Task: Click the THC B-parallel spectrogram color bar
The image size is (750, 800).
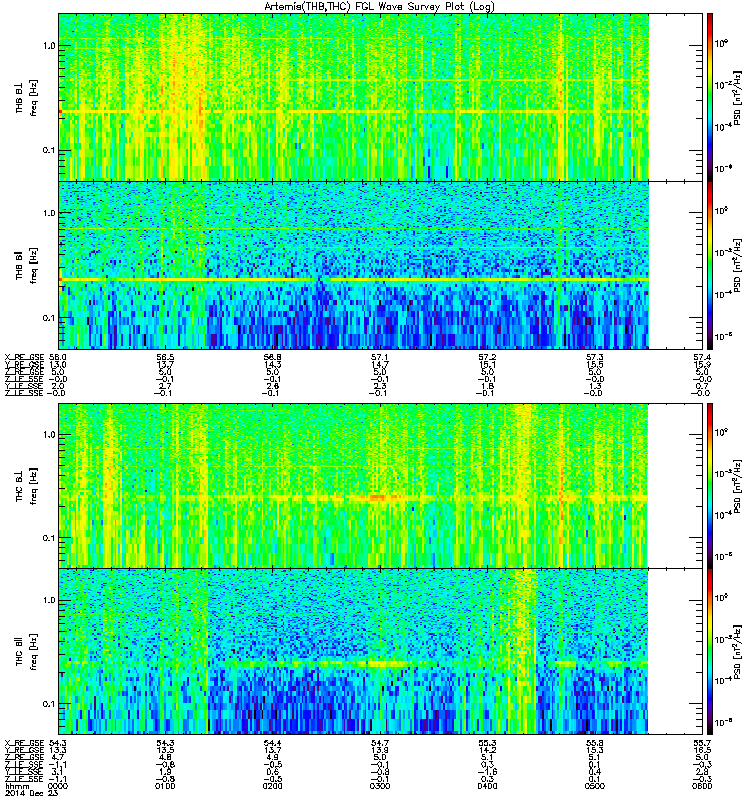Action: [x=710, y=652]
